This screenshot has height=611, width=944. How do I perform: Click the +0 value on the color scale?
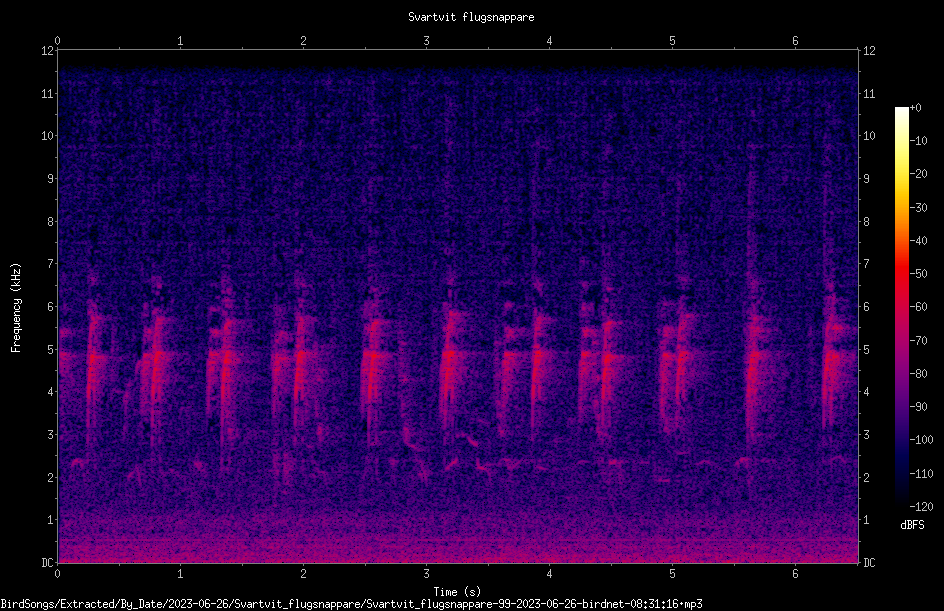click(x=916, y=108)
